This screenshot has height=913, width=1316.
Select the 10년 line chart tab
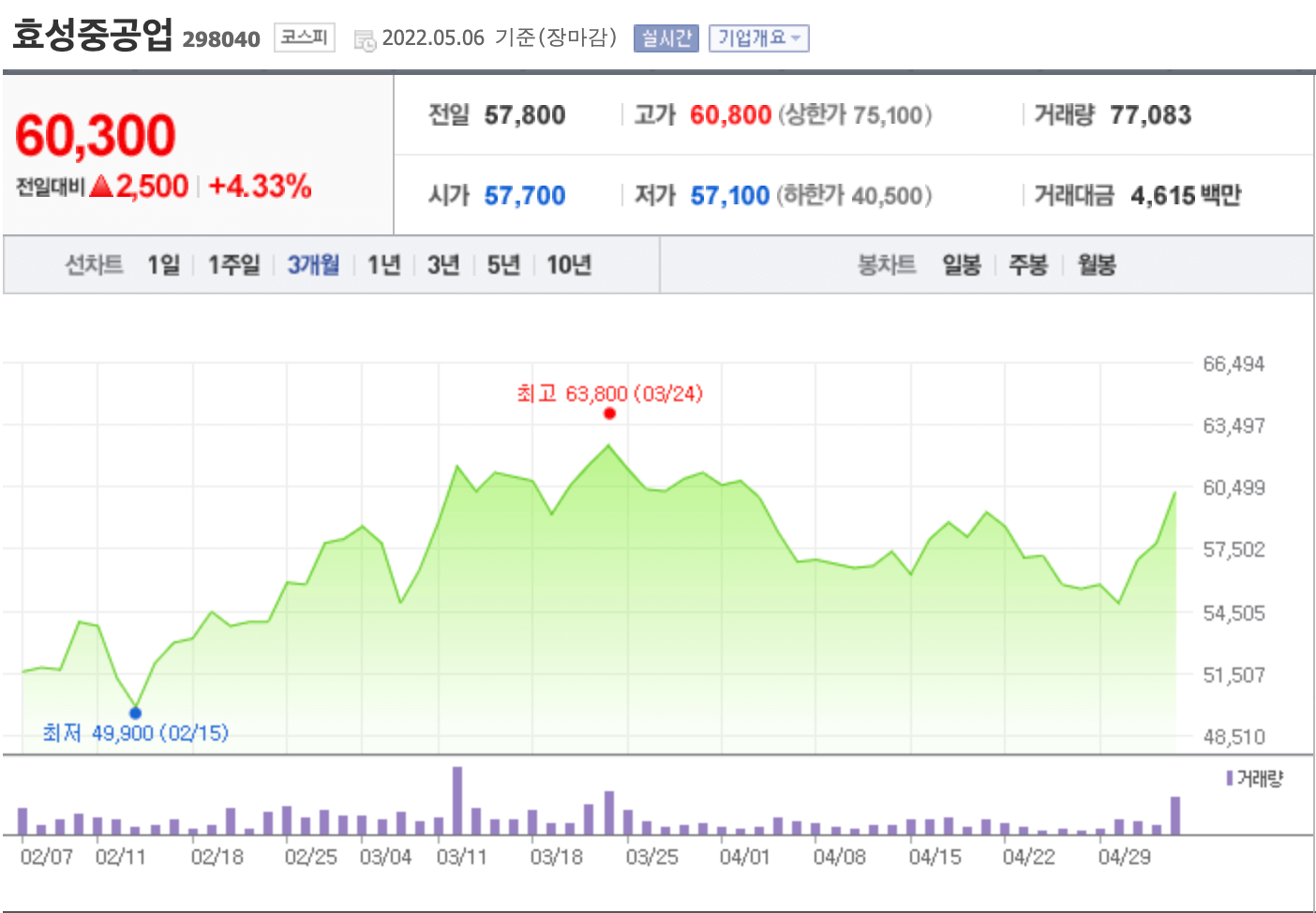pos(569,265)
